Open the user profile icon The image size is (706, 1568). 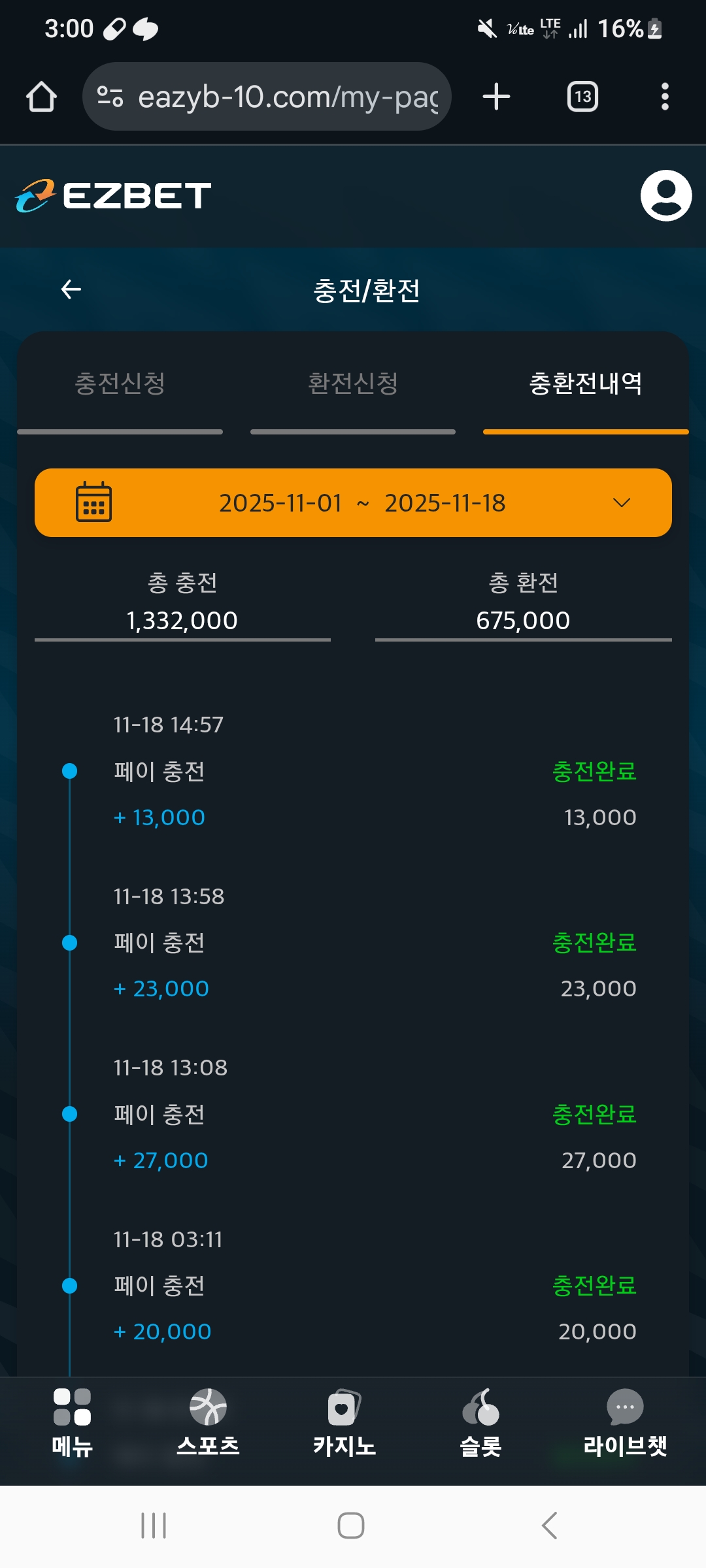[665, 196]
